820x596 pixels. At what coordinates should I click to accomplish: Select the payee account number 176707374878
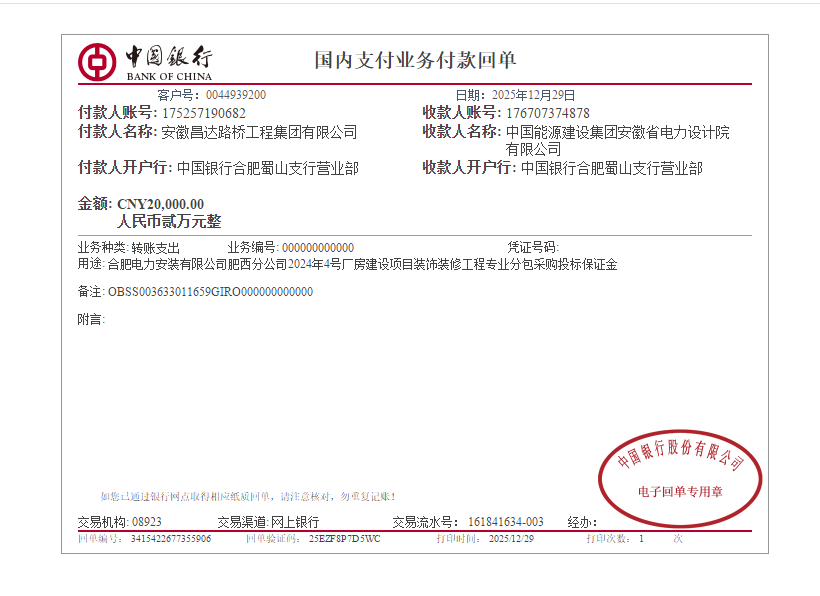[547, 113]
